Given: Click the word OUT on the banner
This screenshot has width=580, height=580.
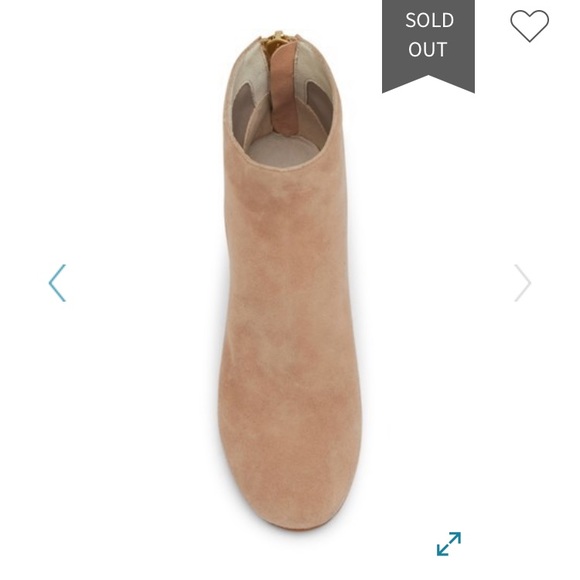Looking at the screenshot, I should tap(428, 50).
